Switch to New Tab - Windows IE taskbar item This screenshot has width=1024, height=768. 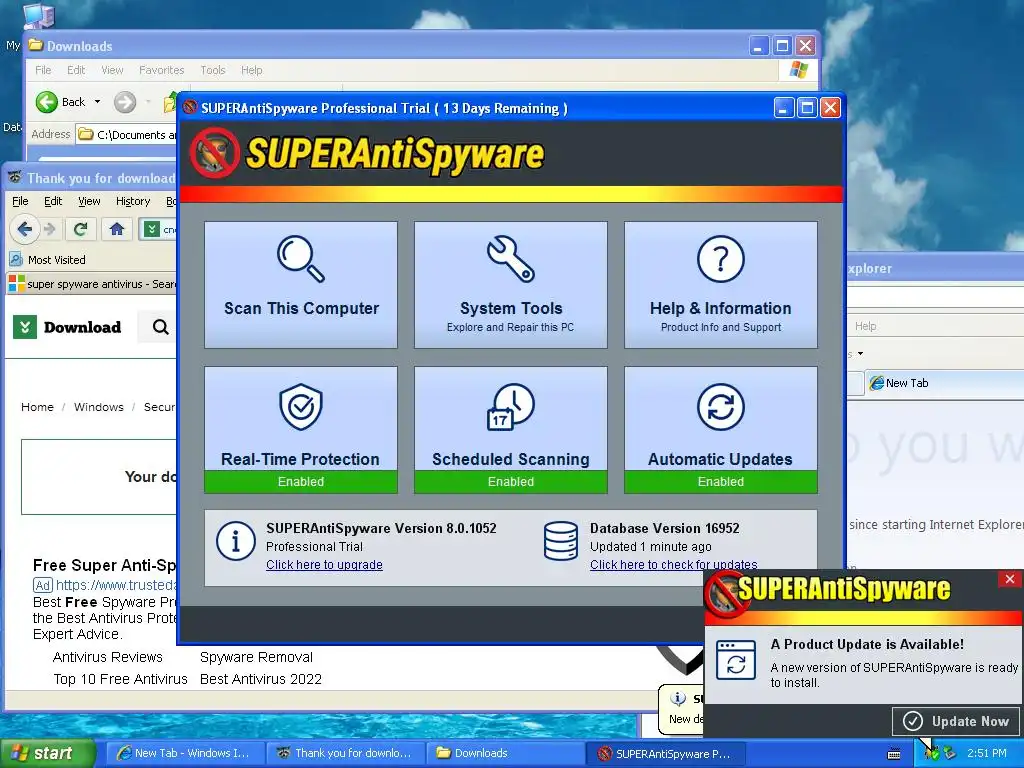pos(186,753)
